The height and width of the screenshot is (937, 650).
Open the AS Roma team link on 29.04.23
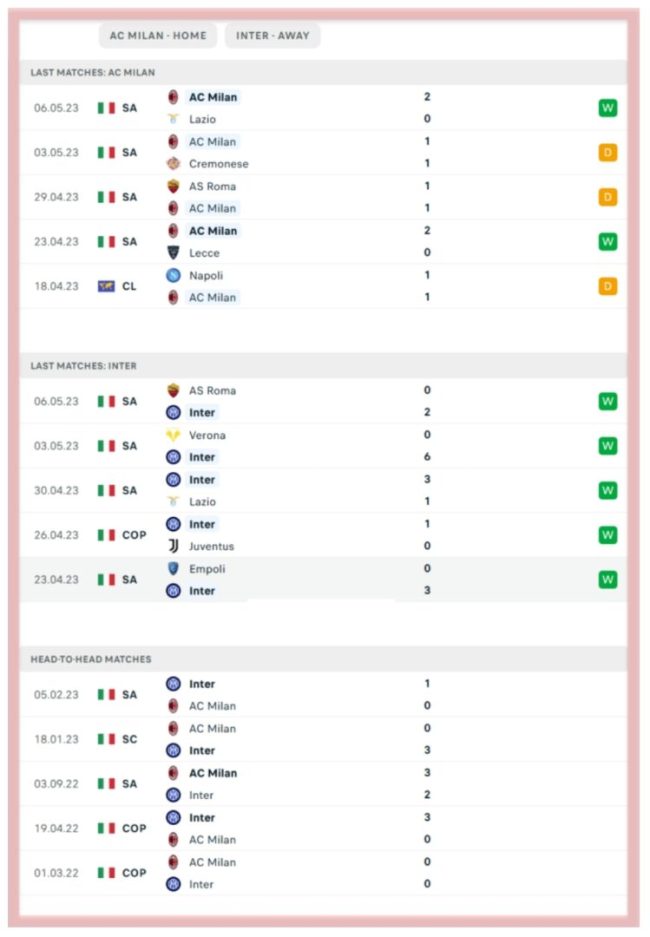(x=212, y=186)
